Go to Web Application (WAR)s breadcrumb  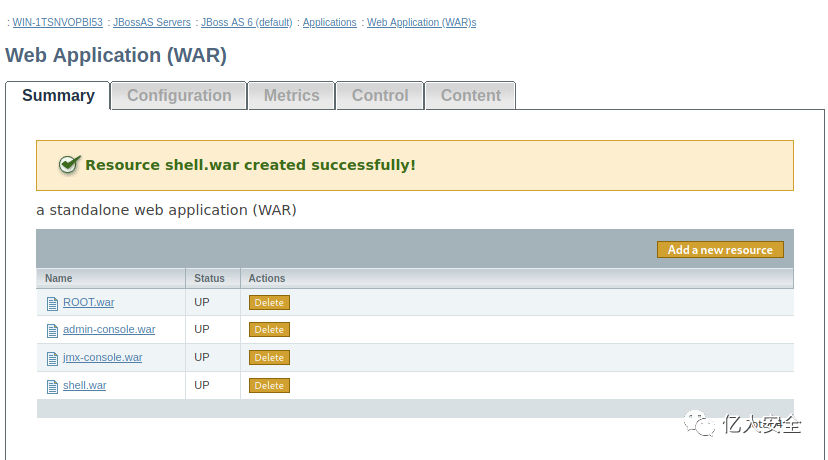click(x=421, y=22)
